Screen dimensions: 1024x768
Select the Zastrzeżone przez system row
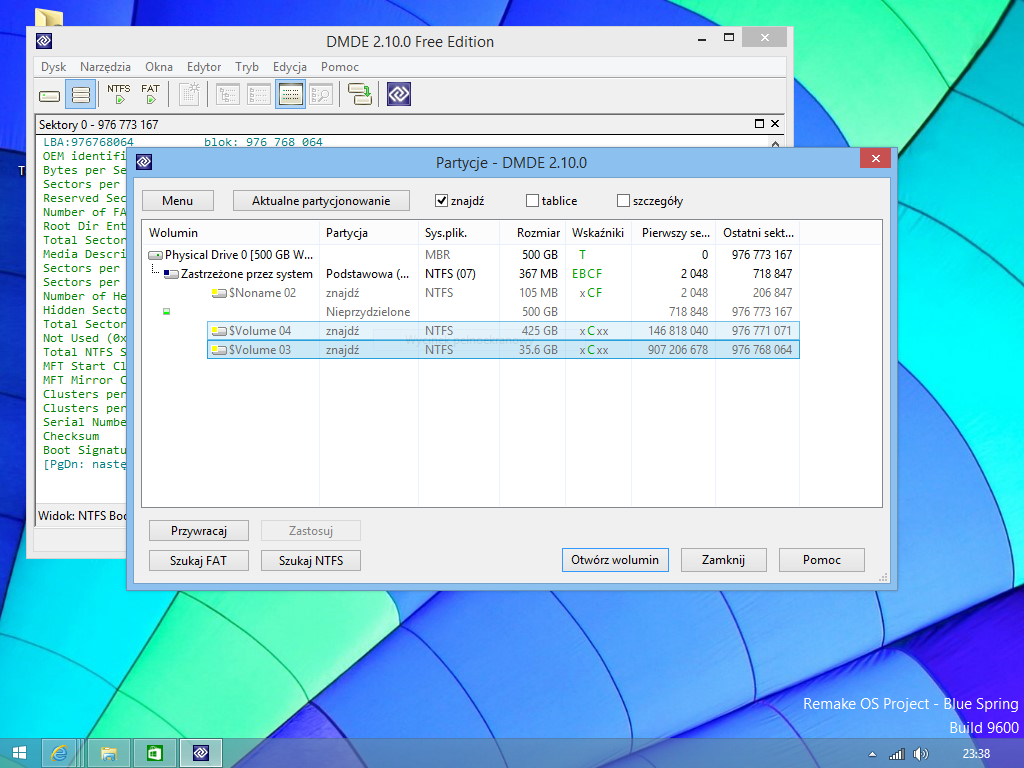[x=471, y=274]
